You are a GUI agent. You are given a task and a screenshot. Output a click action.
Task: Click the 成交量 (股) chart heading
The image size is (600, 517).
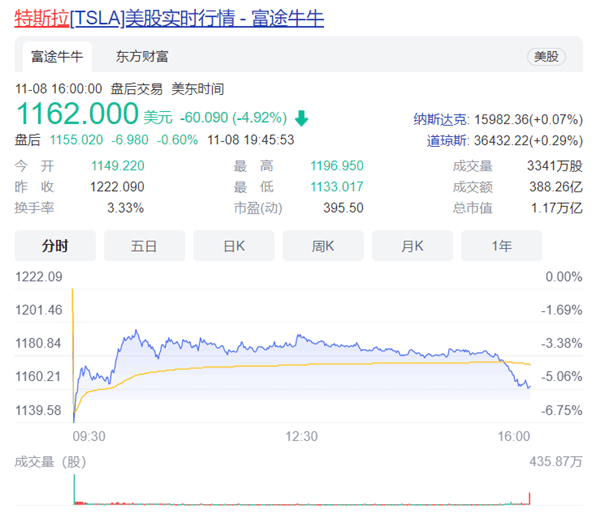click(x=50, y=462)
